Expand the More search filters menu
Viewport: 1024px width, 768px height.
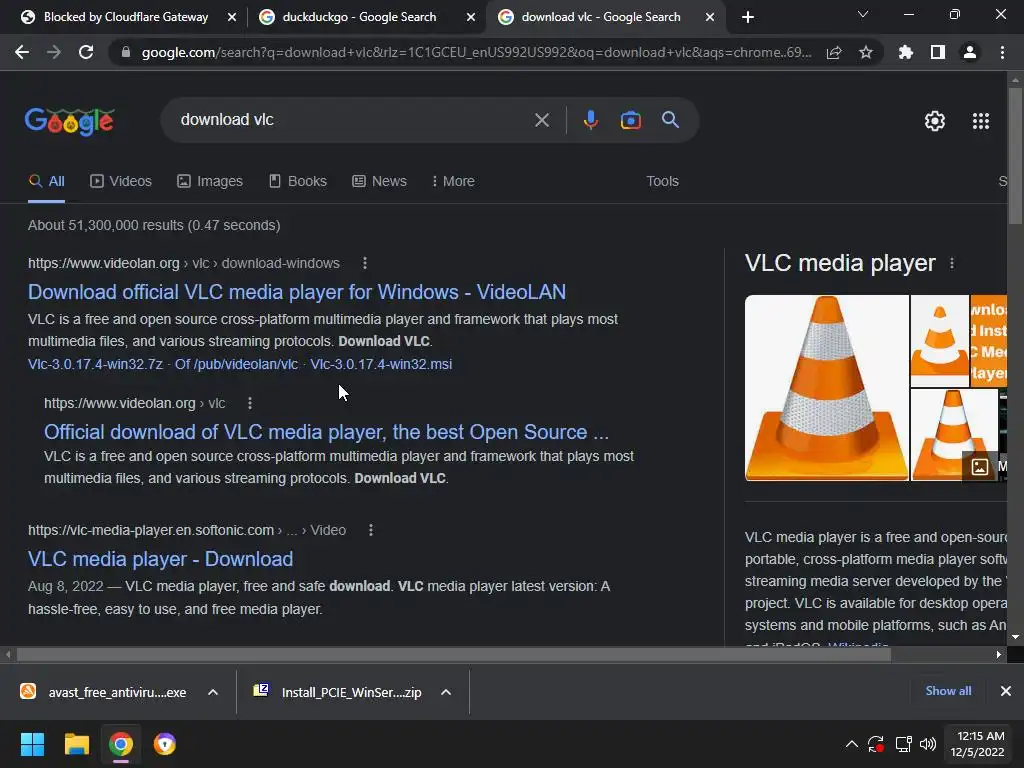click(453, 182)
